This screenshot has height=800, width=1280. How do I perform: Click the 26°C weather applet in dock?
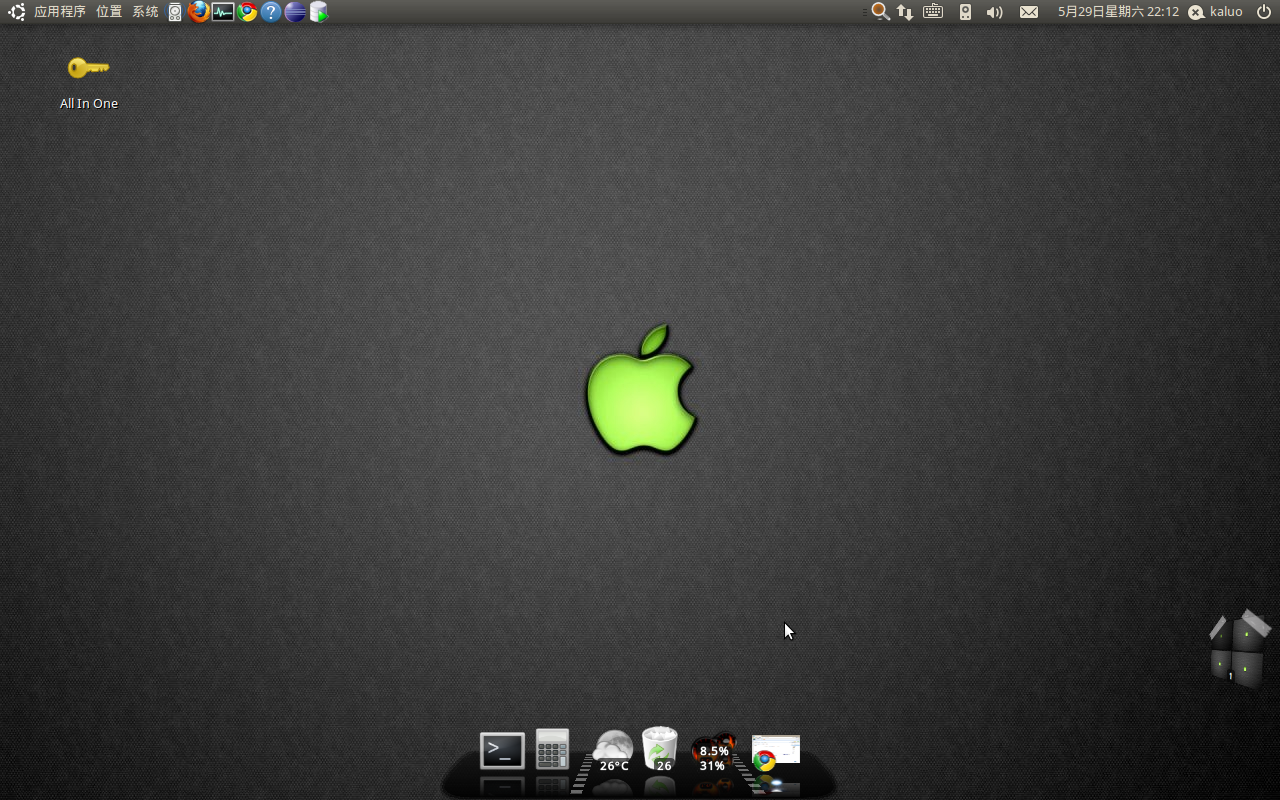pos(613,752)
